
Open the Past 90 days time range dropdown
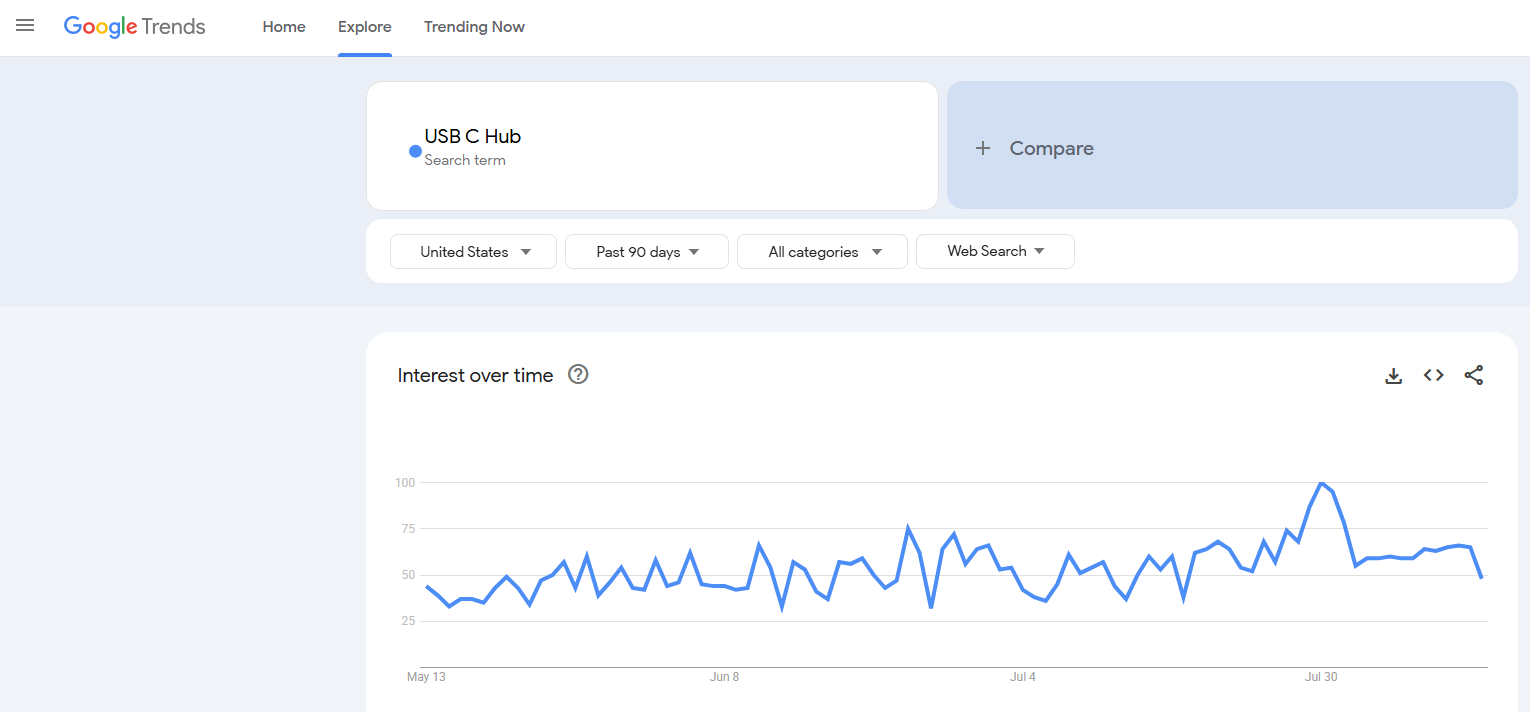(647, 252)
